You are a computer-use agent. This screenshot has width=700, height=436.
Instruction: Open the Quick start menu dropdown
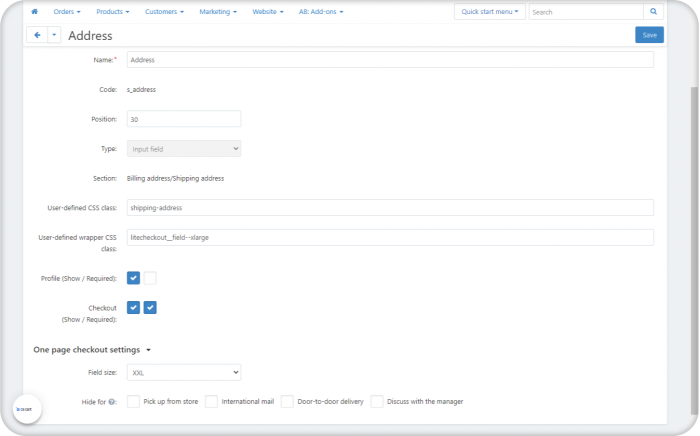(490, 12)
